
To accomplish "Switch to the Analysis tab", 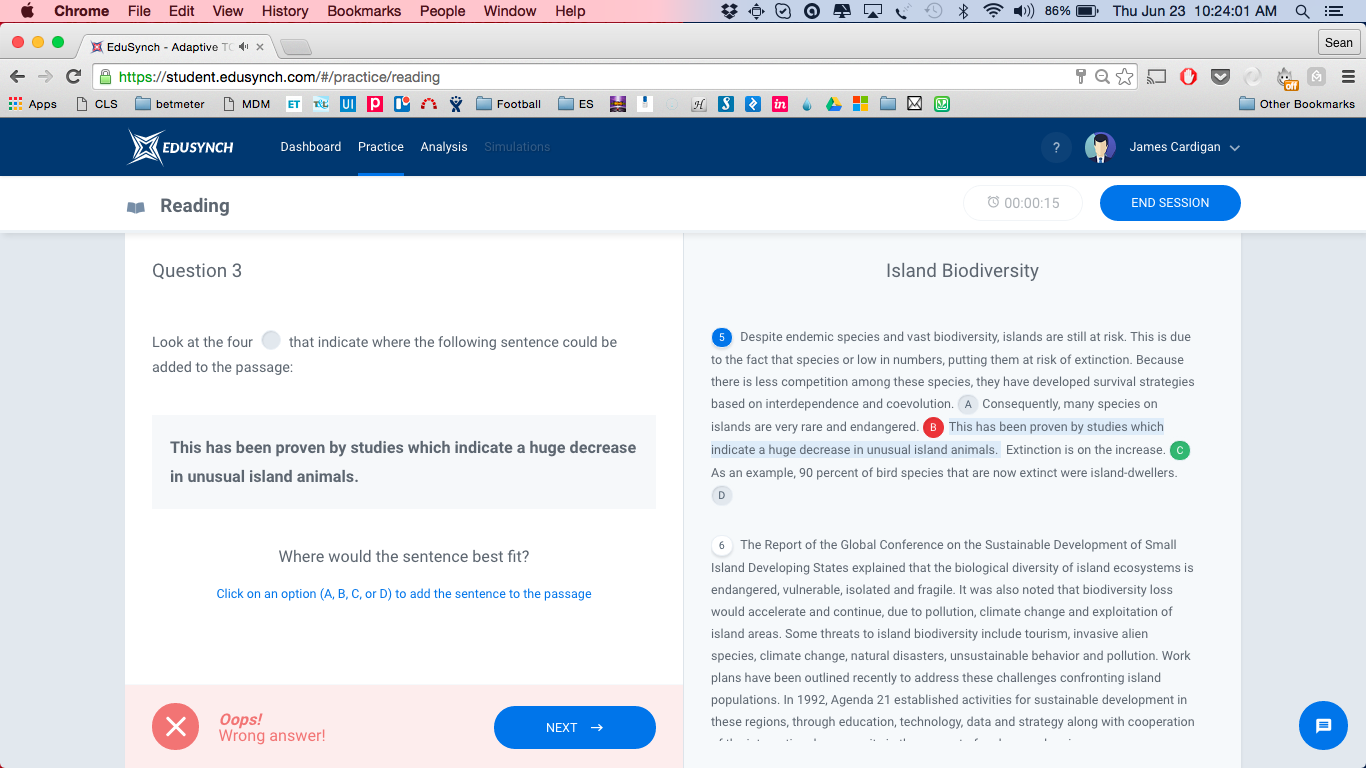I will tap(443, 146).
